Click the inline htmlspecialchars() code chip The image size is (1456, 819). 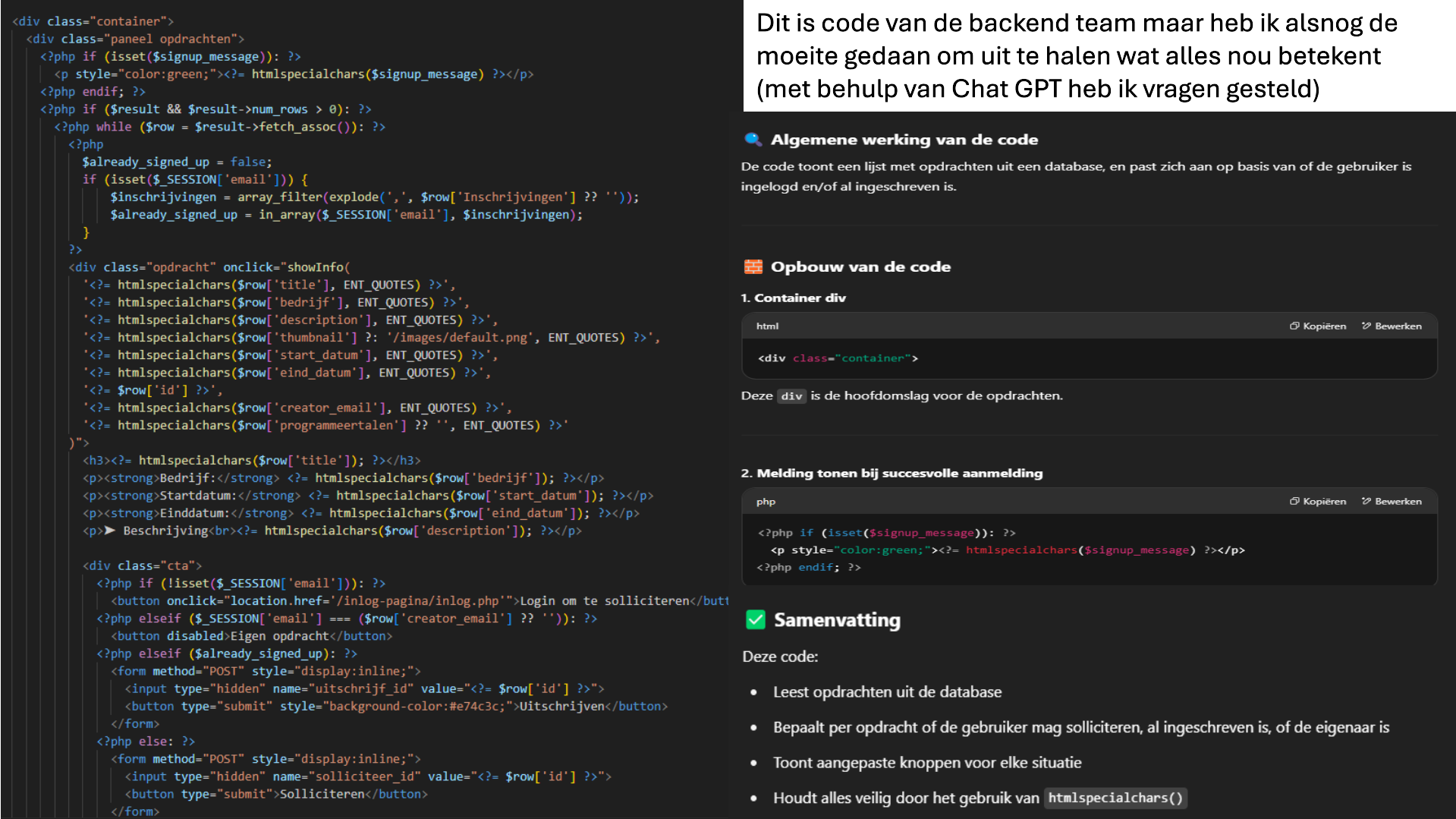[x=1115, y=798]
